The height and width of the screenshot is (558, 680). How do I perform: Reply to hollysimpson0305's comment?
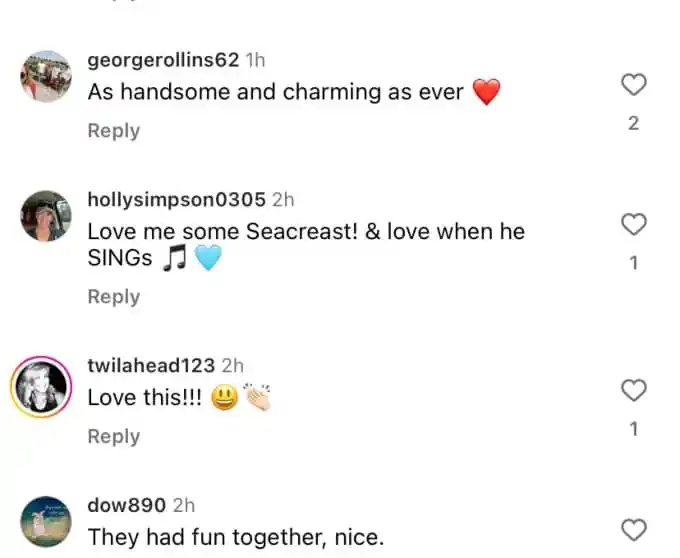(114, 297)
